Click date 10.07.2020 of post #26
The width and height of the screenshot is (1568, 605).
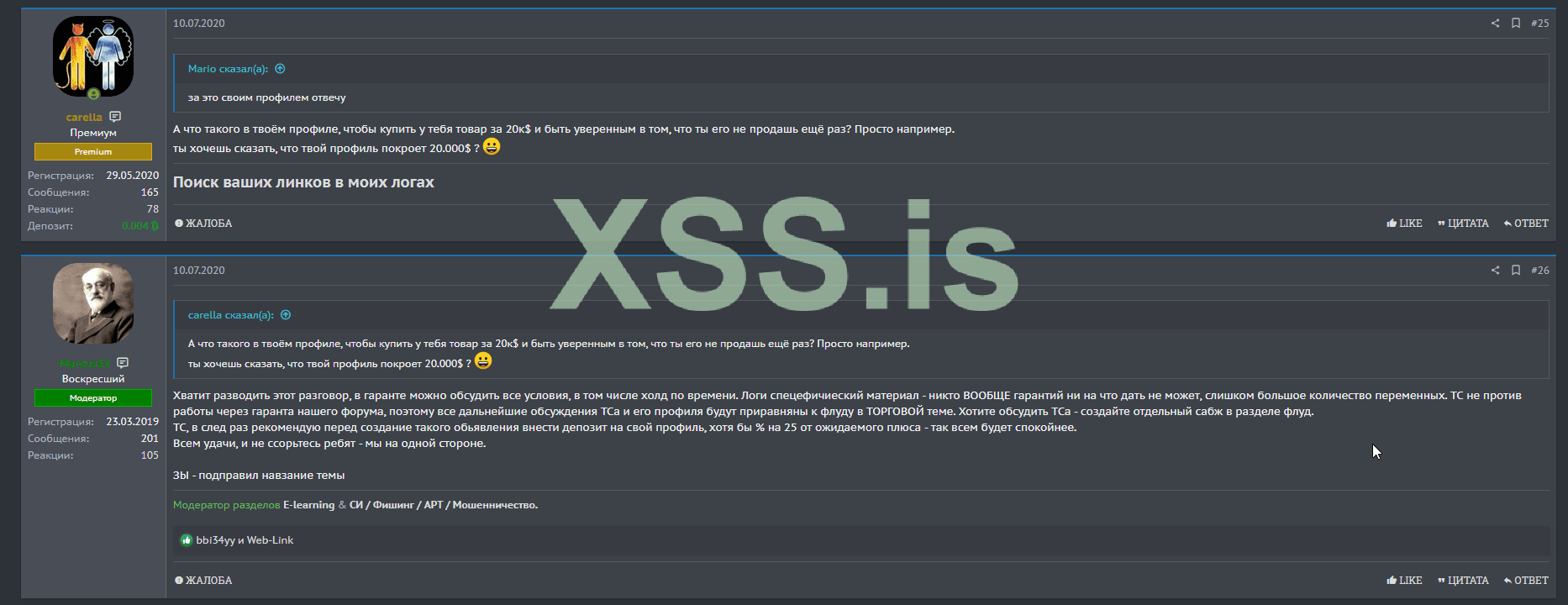pyautogui.click(x=199, y=271)
